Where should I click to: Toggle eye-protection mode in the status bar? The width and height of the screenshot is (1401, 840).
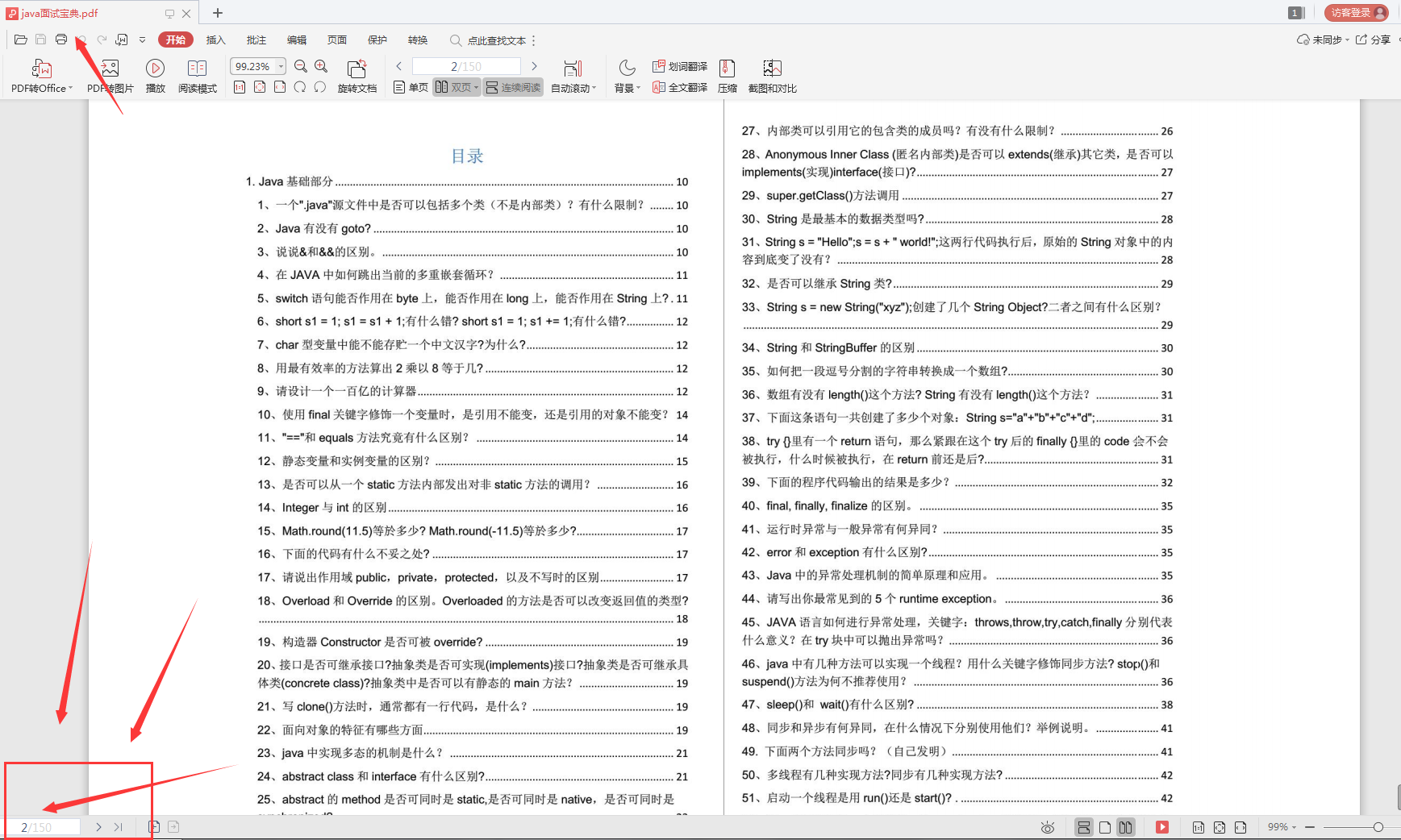click(1047, 827)
